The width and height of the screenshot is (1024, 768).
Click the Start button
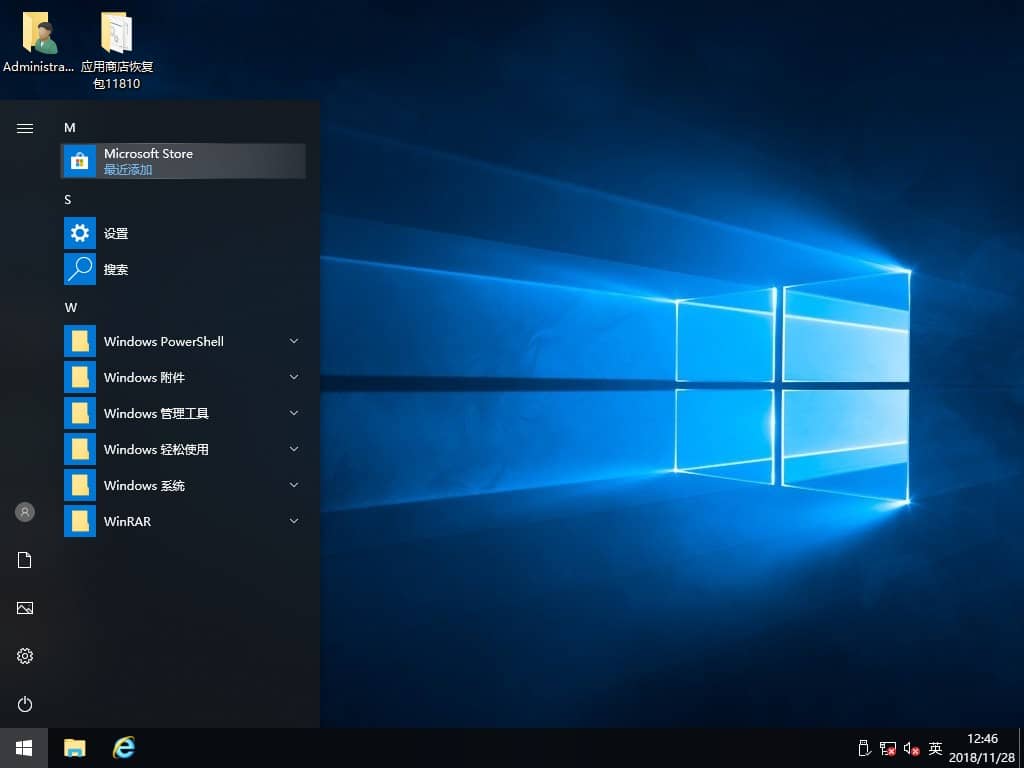(22, 747)
